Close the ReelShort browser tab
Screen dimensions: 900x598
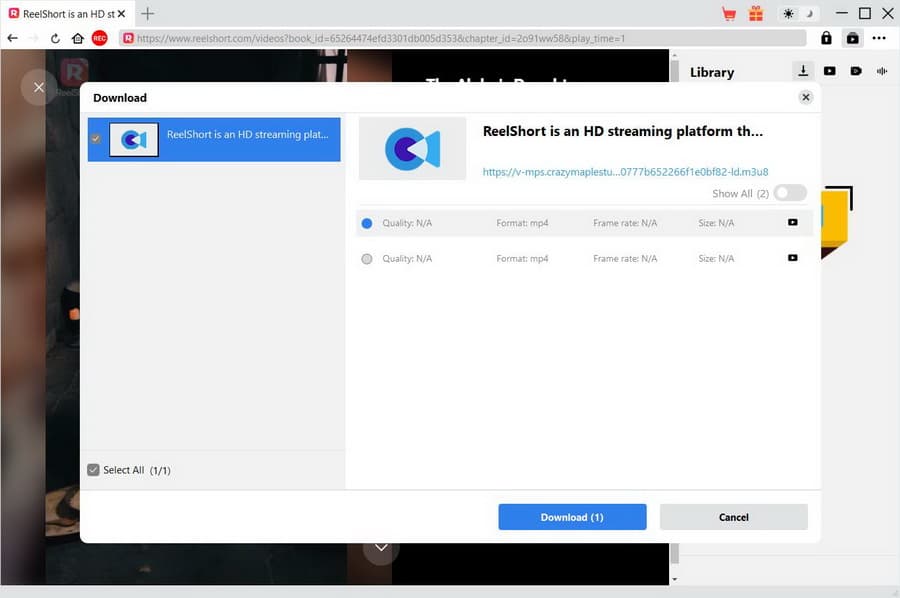[122, 14]
